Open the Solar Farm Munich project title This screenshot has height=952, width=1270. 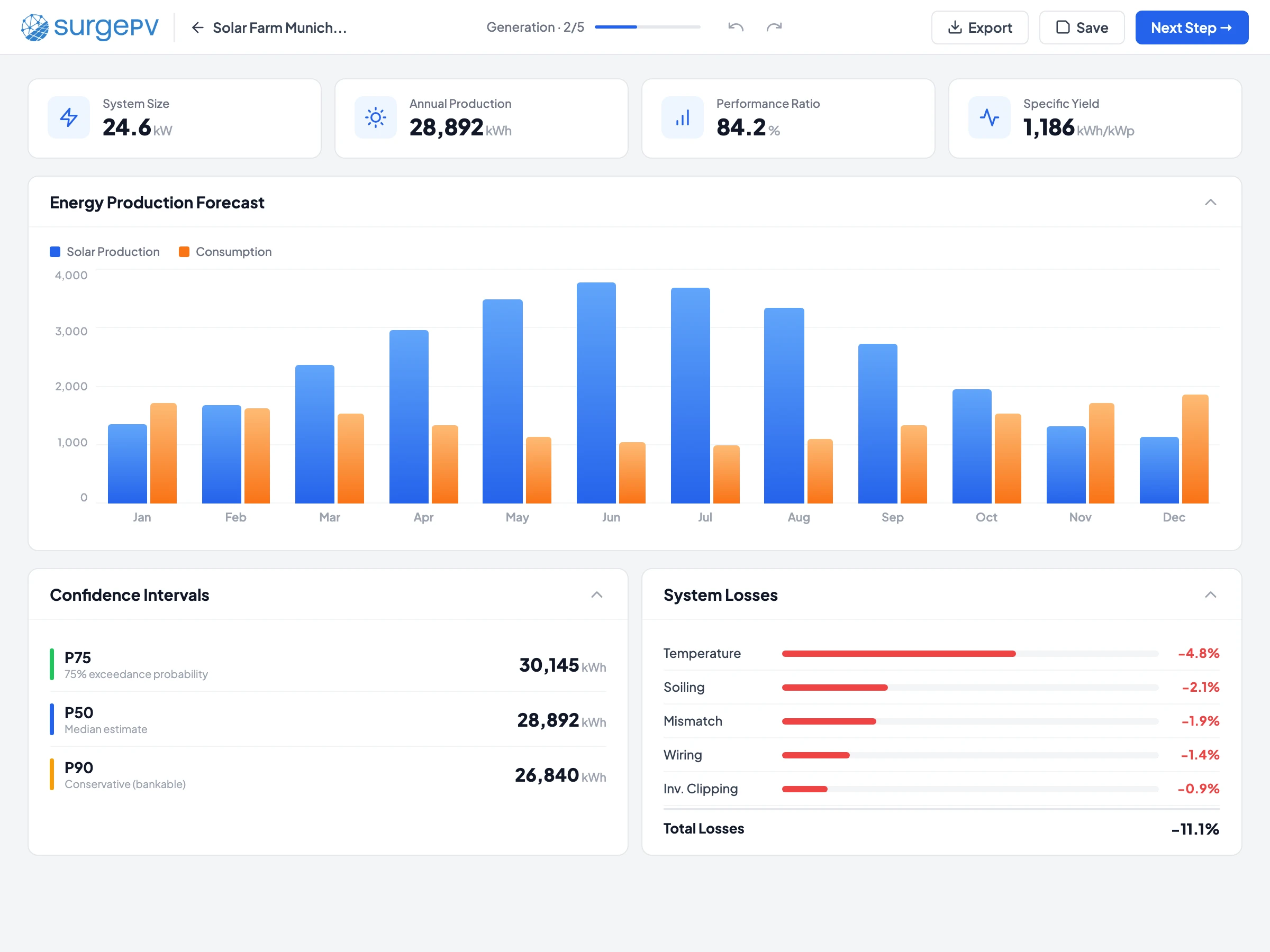(279, 28)
